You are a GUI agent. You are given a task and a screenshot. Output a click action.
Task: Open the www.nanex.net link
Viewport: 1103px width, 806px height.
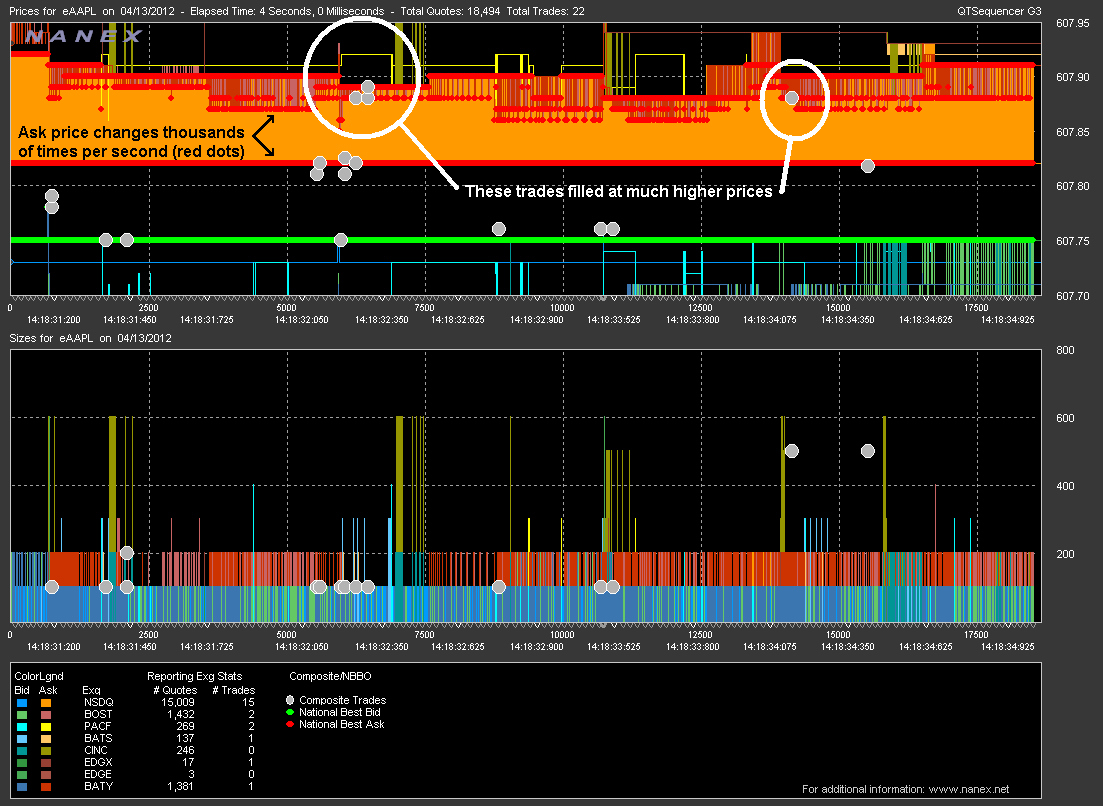[969, 789]
